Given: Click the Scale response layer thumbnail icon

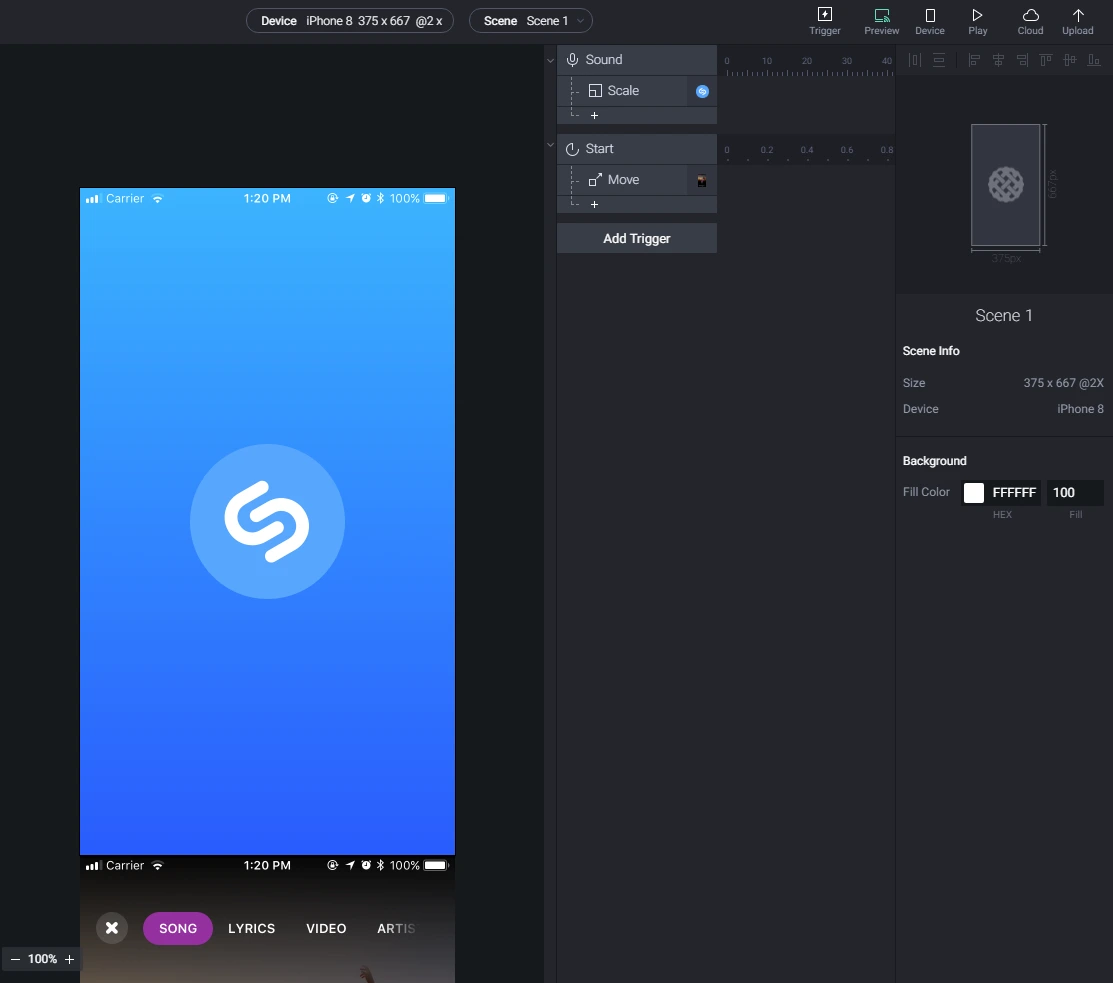Looking at the screenshot, I should pos(702,91).
